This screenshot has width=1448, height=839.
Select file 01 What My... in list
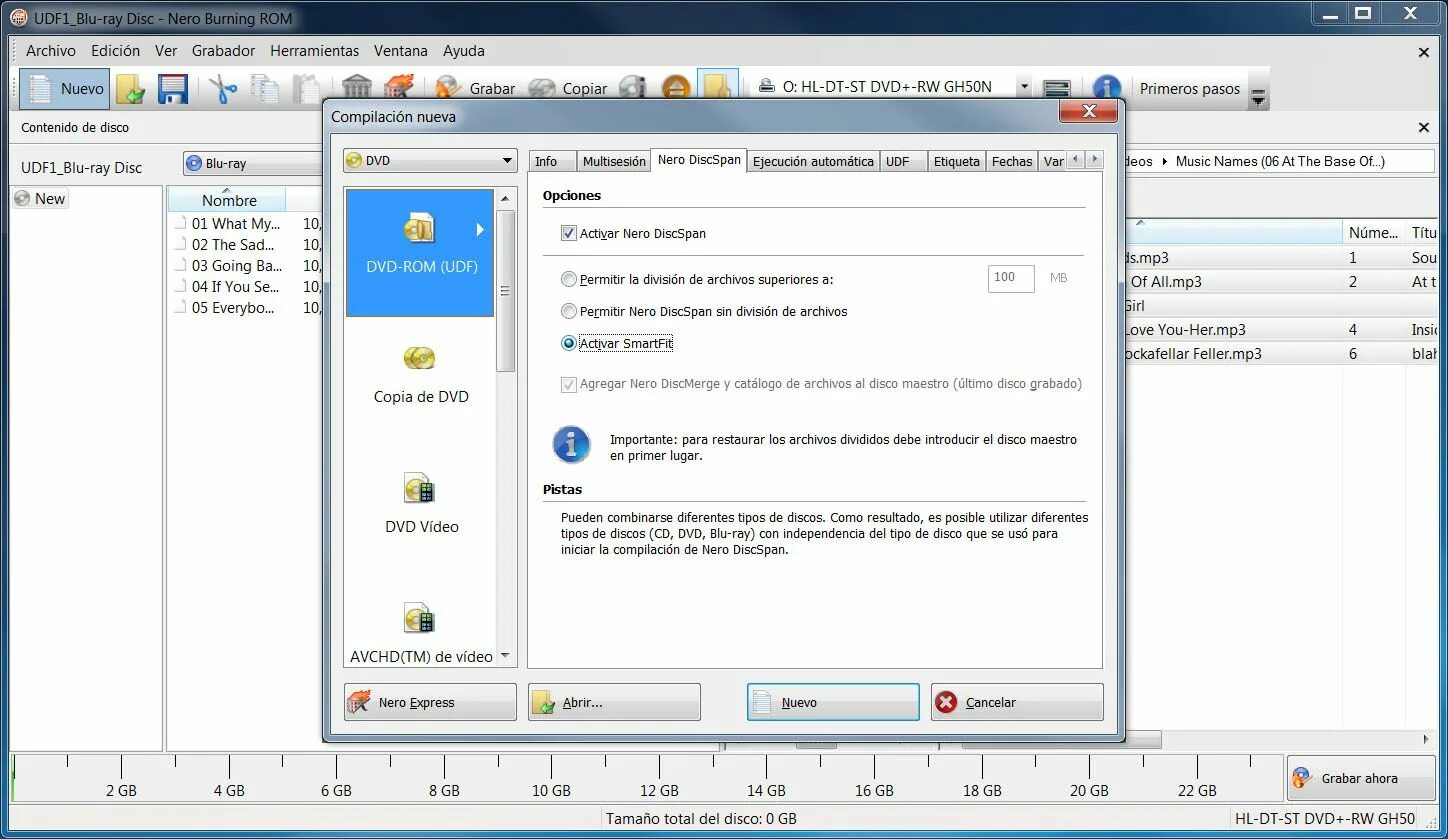coord(235,224)
